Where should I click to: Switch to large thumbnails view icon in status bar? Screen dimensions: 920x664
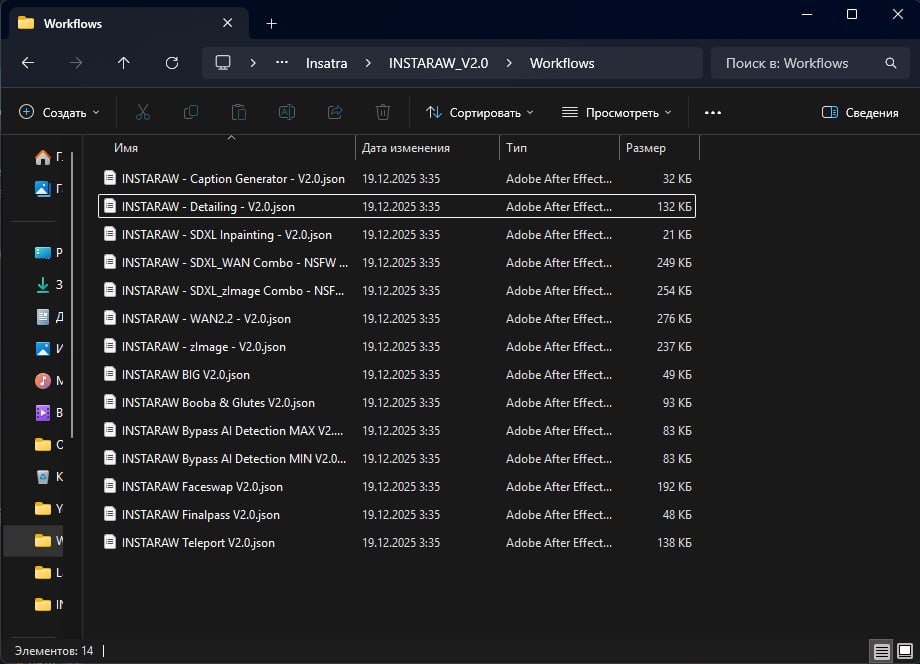(905, 651)
